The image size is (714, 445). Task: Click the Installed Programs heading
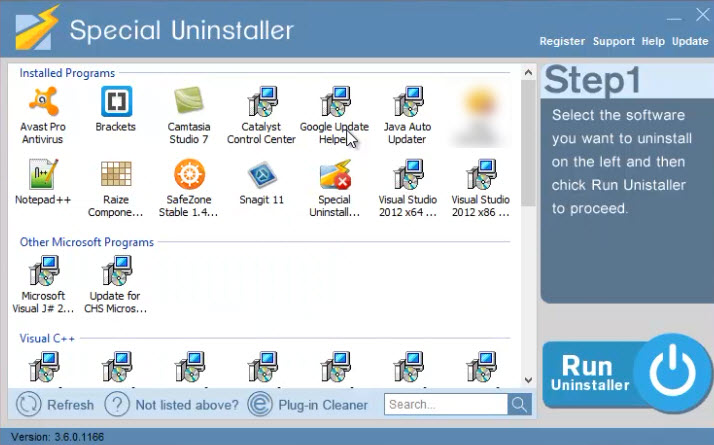tap(67, 73)
